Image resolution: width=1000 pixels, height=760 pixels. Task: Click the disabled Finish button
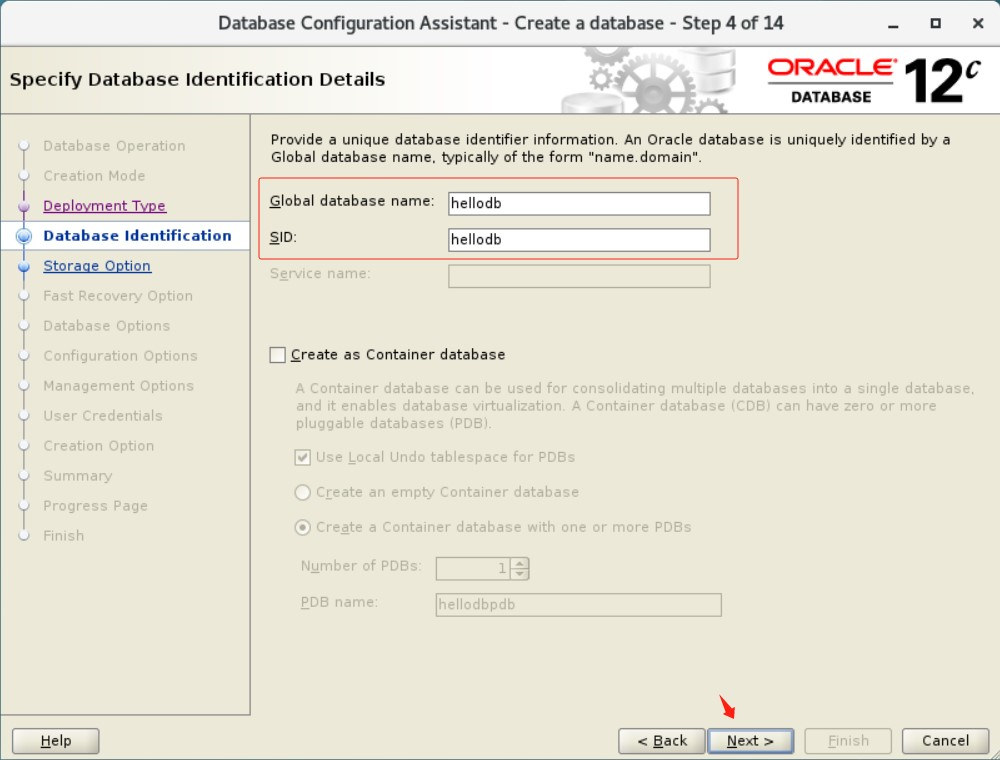848,741
